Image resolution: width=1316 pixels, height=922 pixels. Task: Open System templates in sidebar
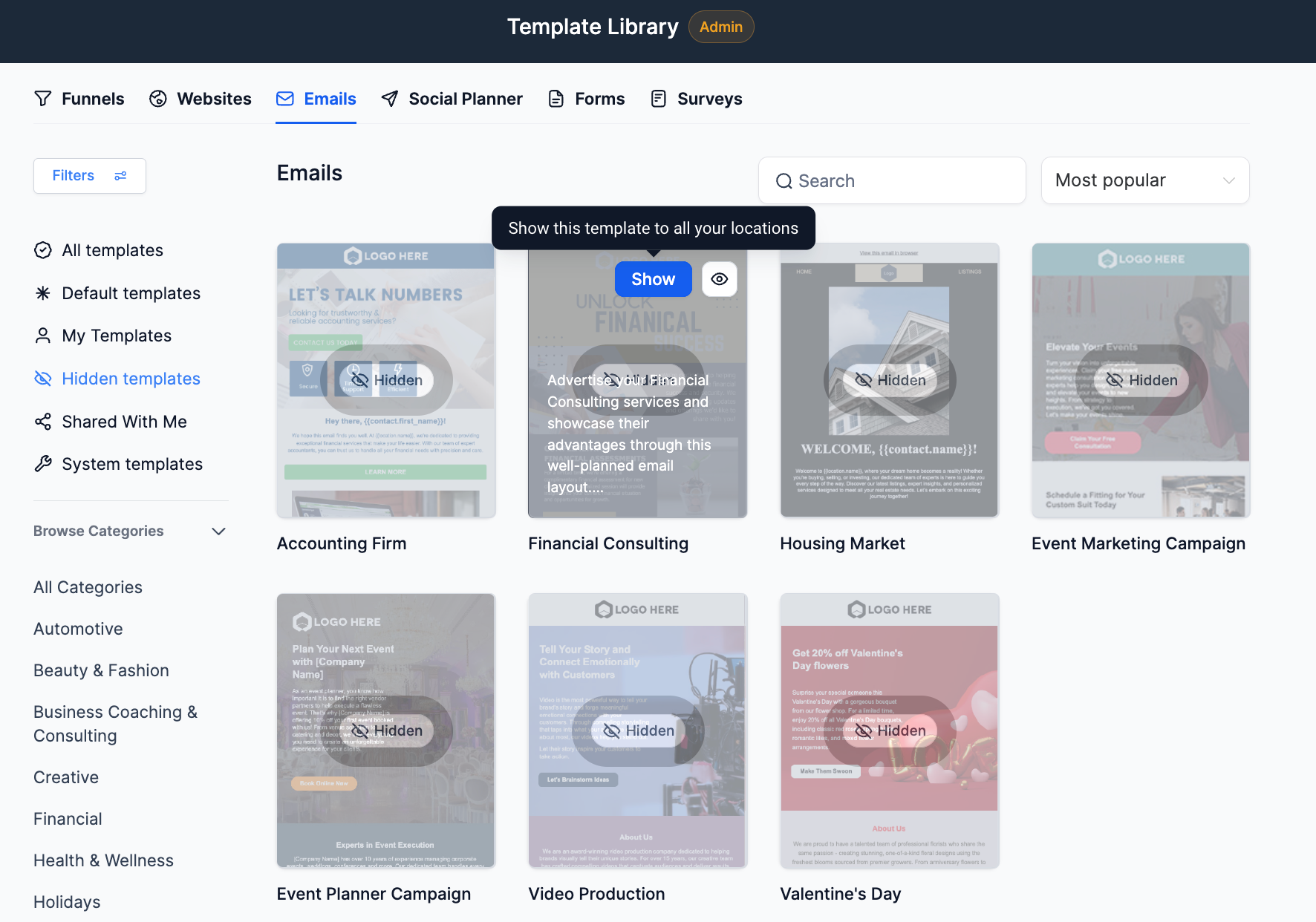point(119,464)
